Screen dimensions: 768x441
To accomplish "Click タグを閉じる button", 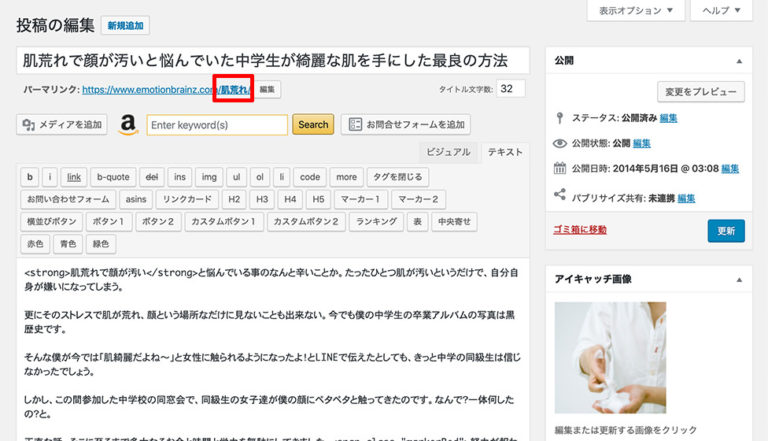I will coord(398,177).
